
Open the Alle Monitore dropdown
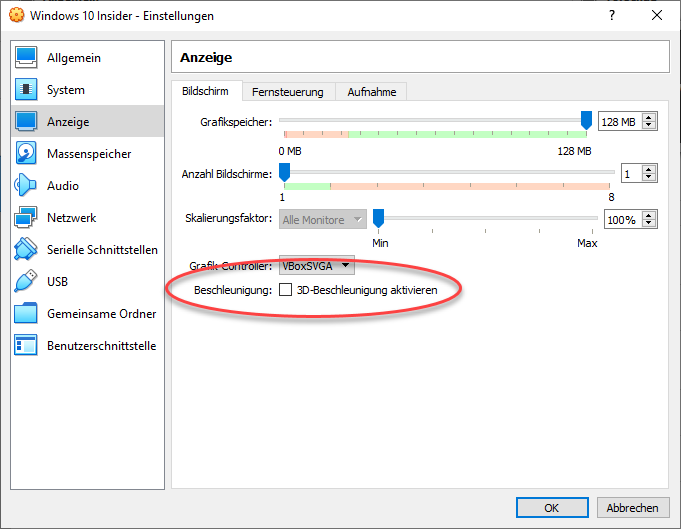pyautogui.click(x=323, y=220)
